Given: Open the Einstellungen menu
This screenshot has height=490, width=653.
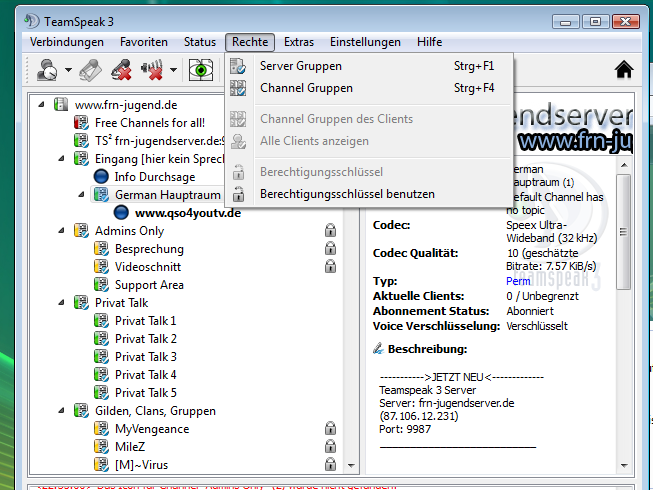Looking at the screenshot, I should pyautogui.click(x=365, y=42).
